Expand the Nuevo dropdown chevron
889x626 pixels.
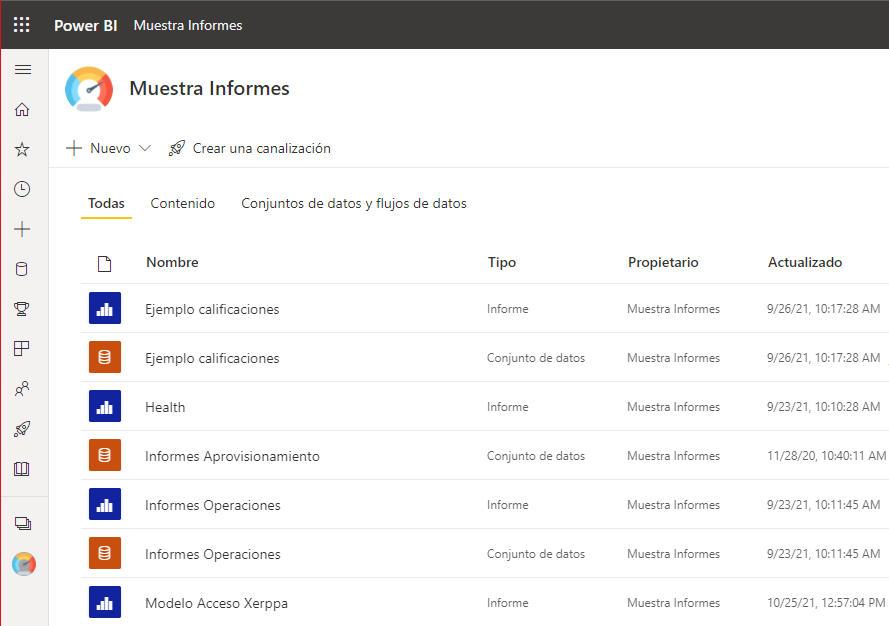tap(145, 148)
